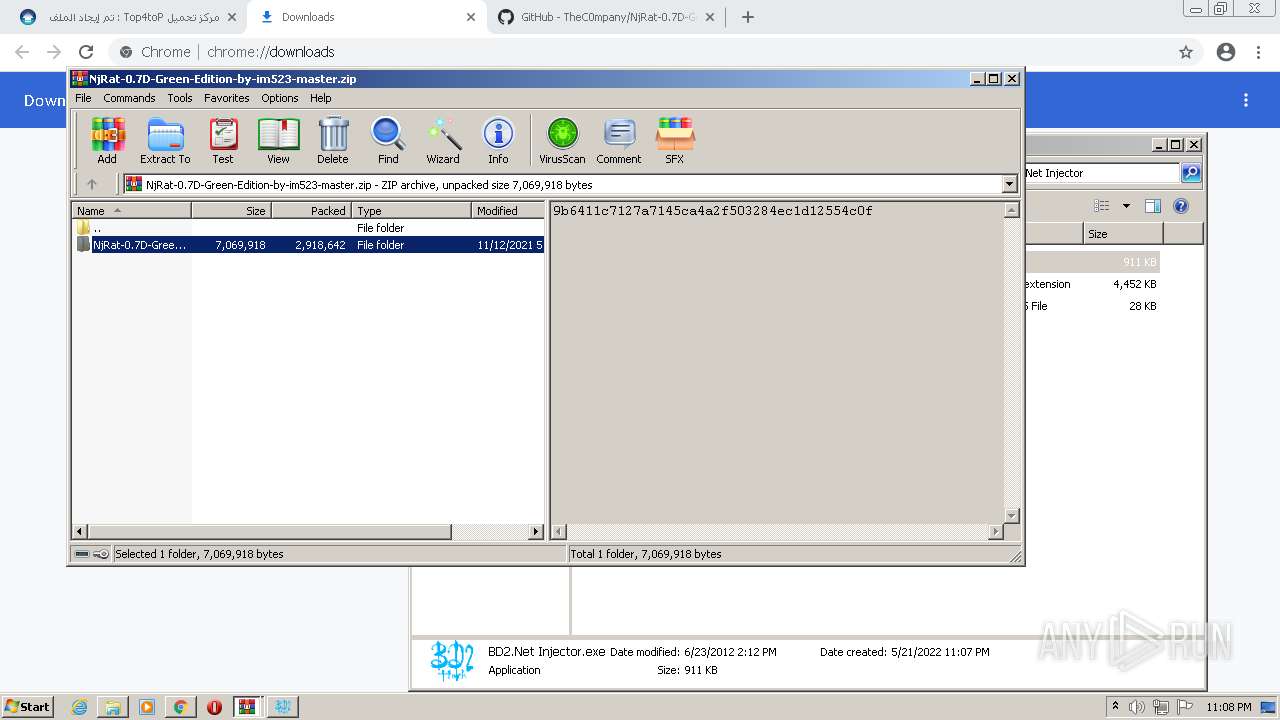
Task: Click Explorer search box 'Net Injector'
Action: click(x=1101, y=173)
